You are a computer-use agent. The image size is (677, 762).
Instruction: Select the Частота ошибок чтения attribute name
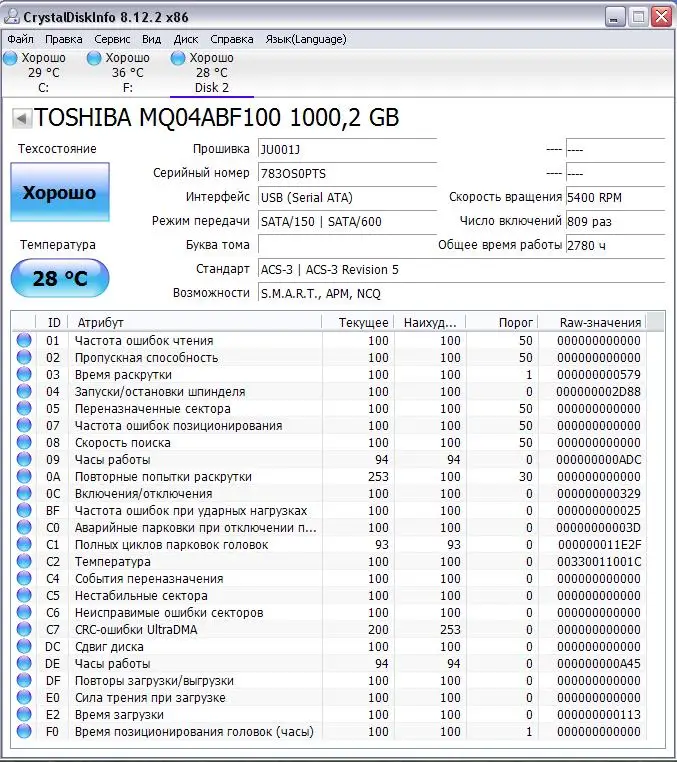(144, 341)
